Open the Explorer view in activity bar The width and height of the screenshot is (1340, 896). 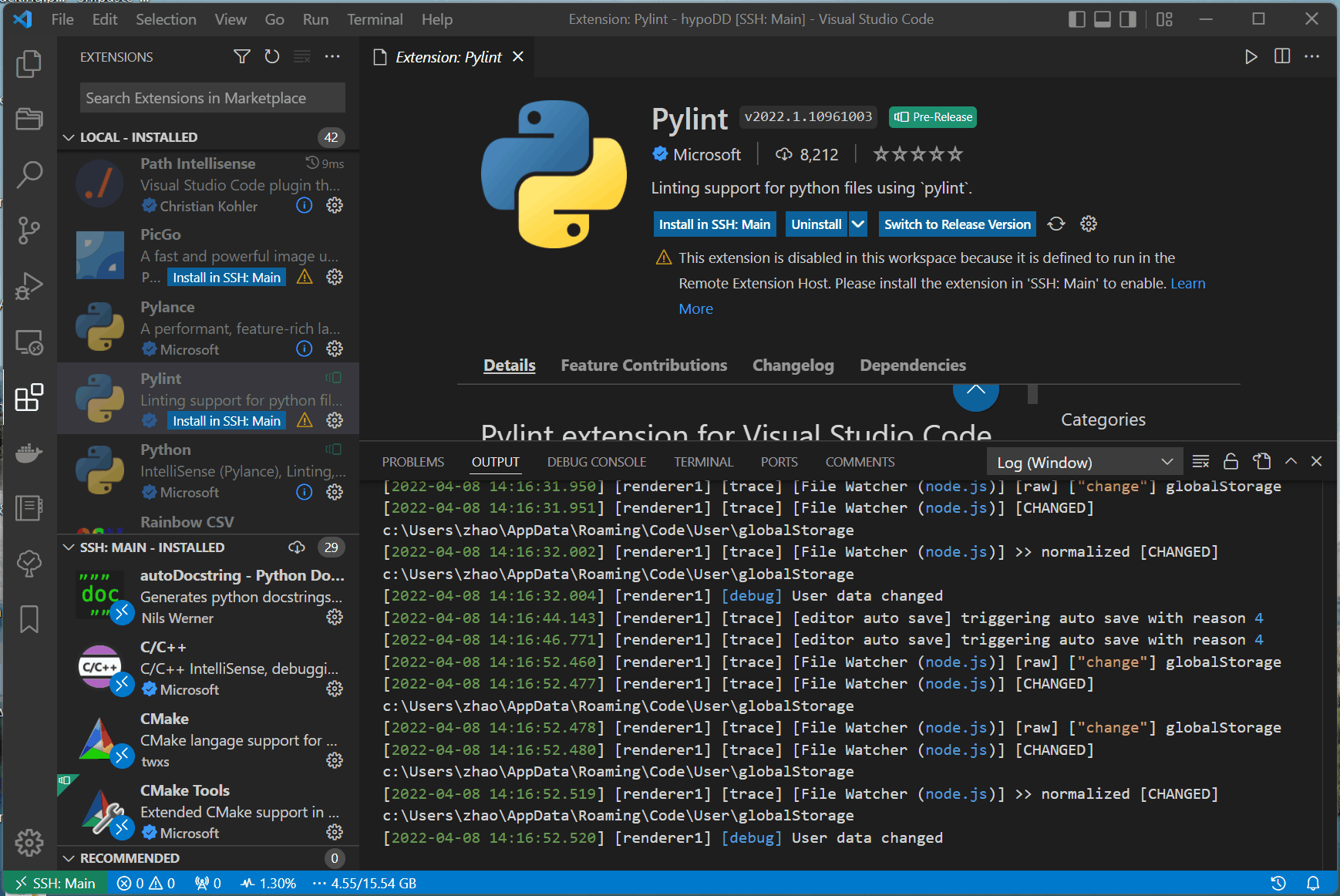pos(29,63)
